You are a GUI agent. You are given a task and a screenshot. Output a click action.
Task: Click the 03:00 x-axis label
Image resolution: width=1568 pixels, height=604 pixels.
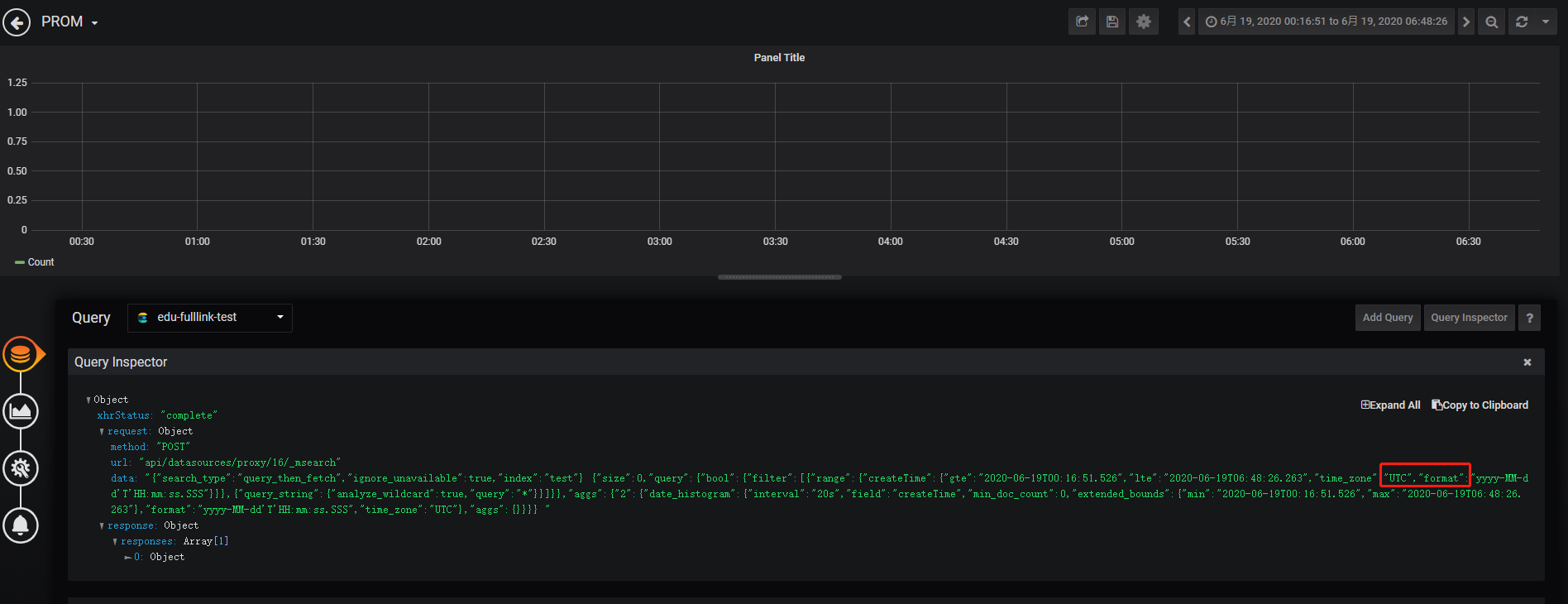click(x=659, y=242)
